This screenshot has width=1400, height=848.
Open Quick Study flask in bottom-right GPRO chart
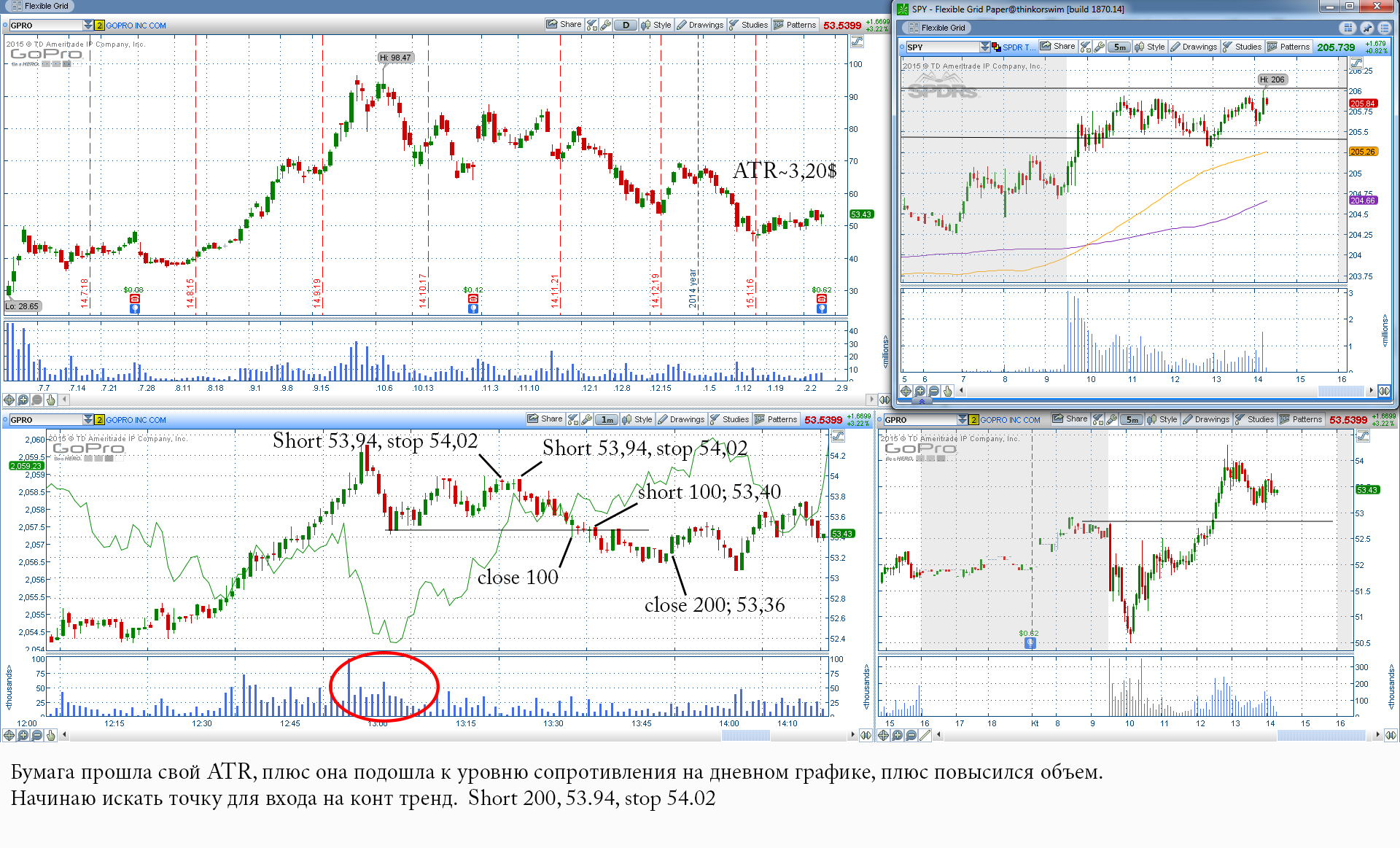1098,419
